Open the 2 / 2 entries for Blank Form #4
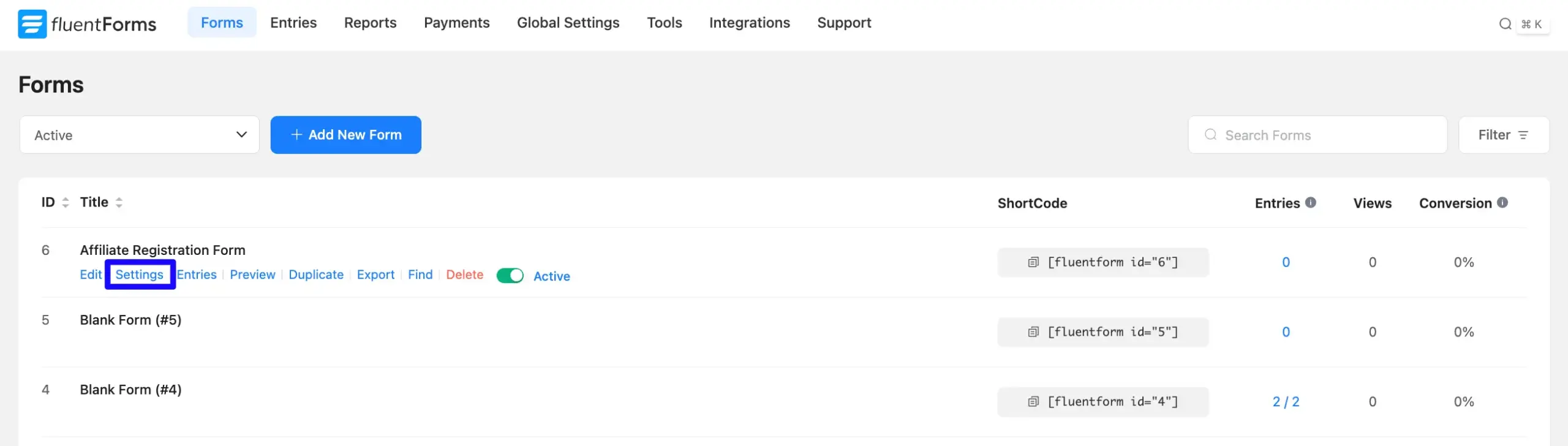This screenshot has height=446, width=1568. click(x=1286, y=402)
